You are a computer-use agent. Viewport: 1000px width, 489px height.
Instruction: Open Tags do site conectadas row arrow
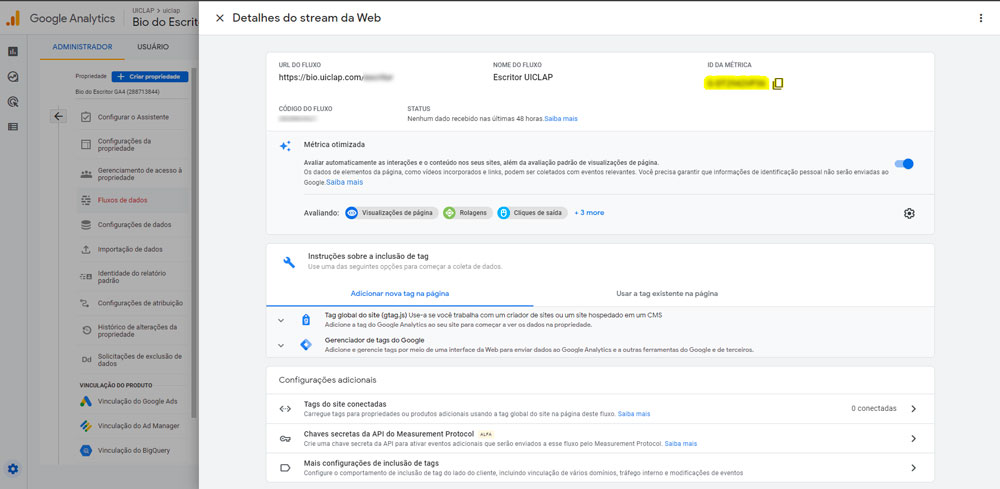[913, 409]
